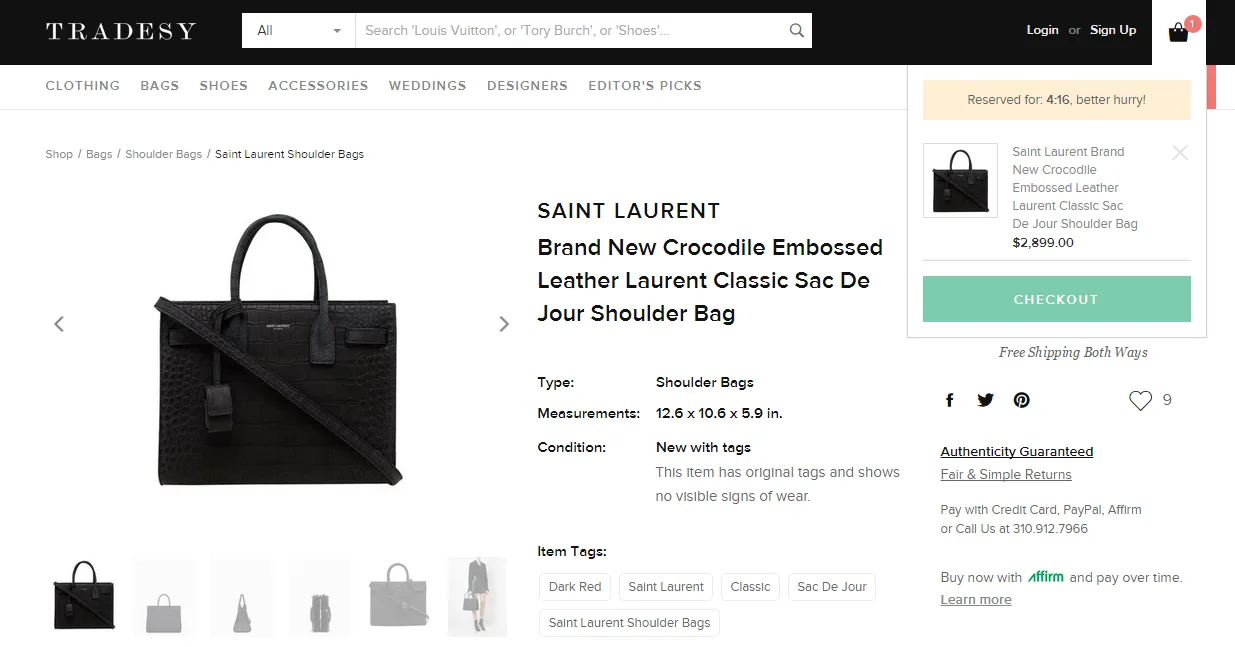Open the Authenticity Guaranteed link

coord(1016,452)
